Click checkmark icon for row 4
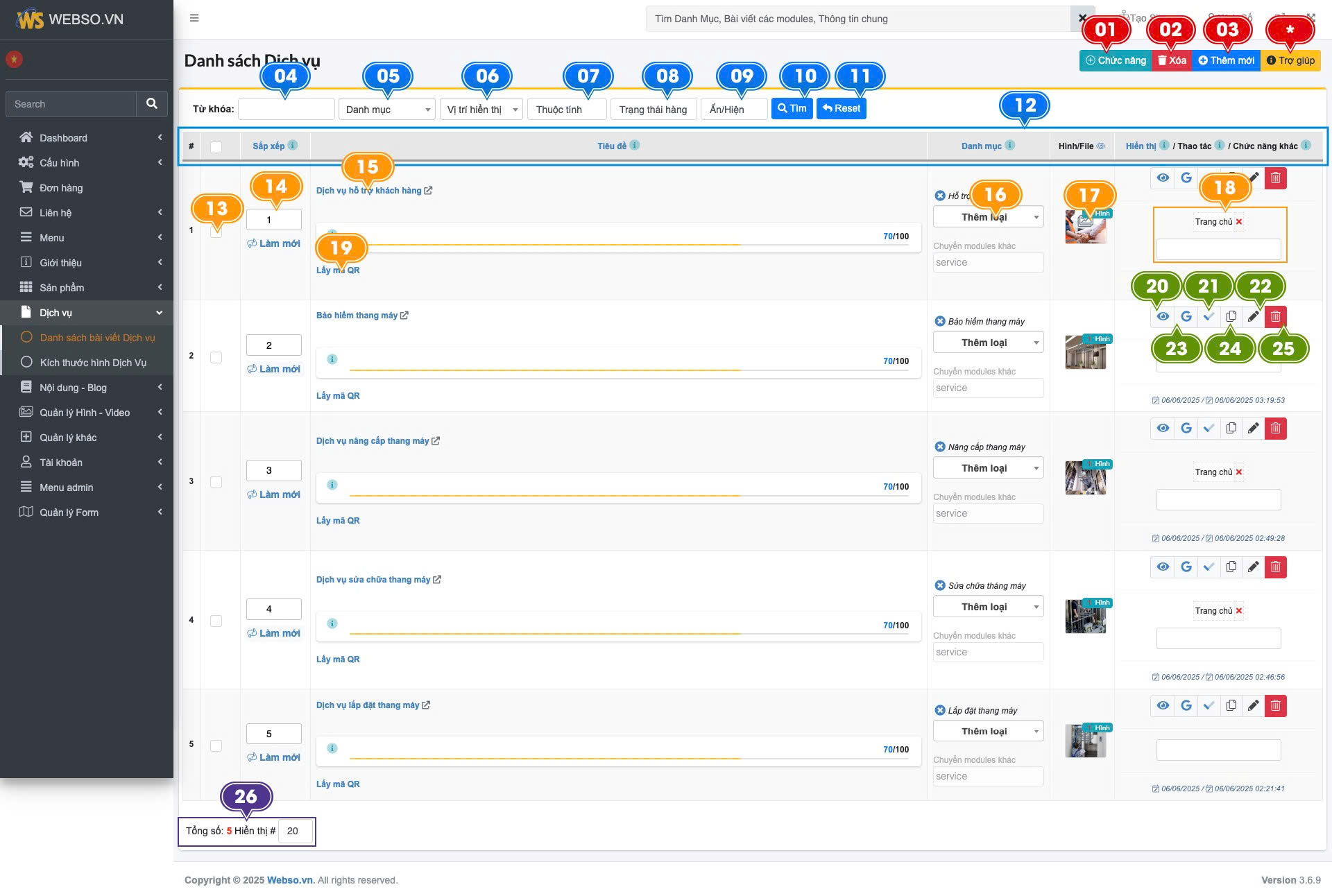 pos(1209,567)
